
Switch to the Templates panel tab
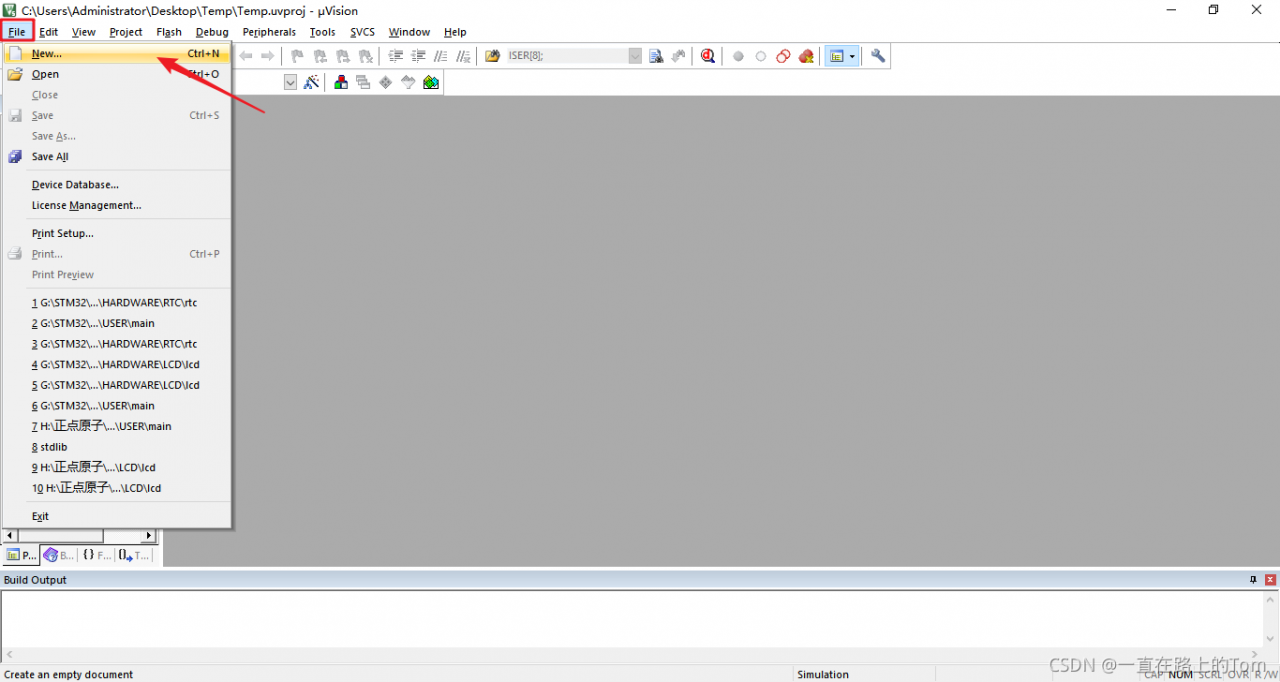(x=134, y=555)
